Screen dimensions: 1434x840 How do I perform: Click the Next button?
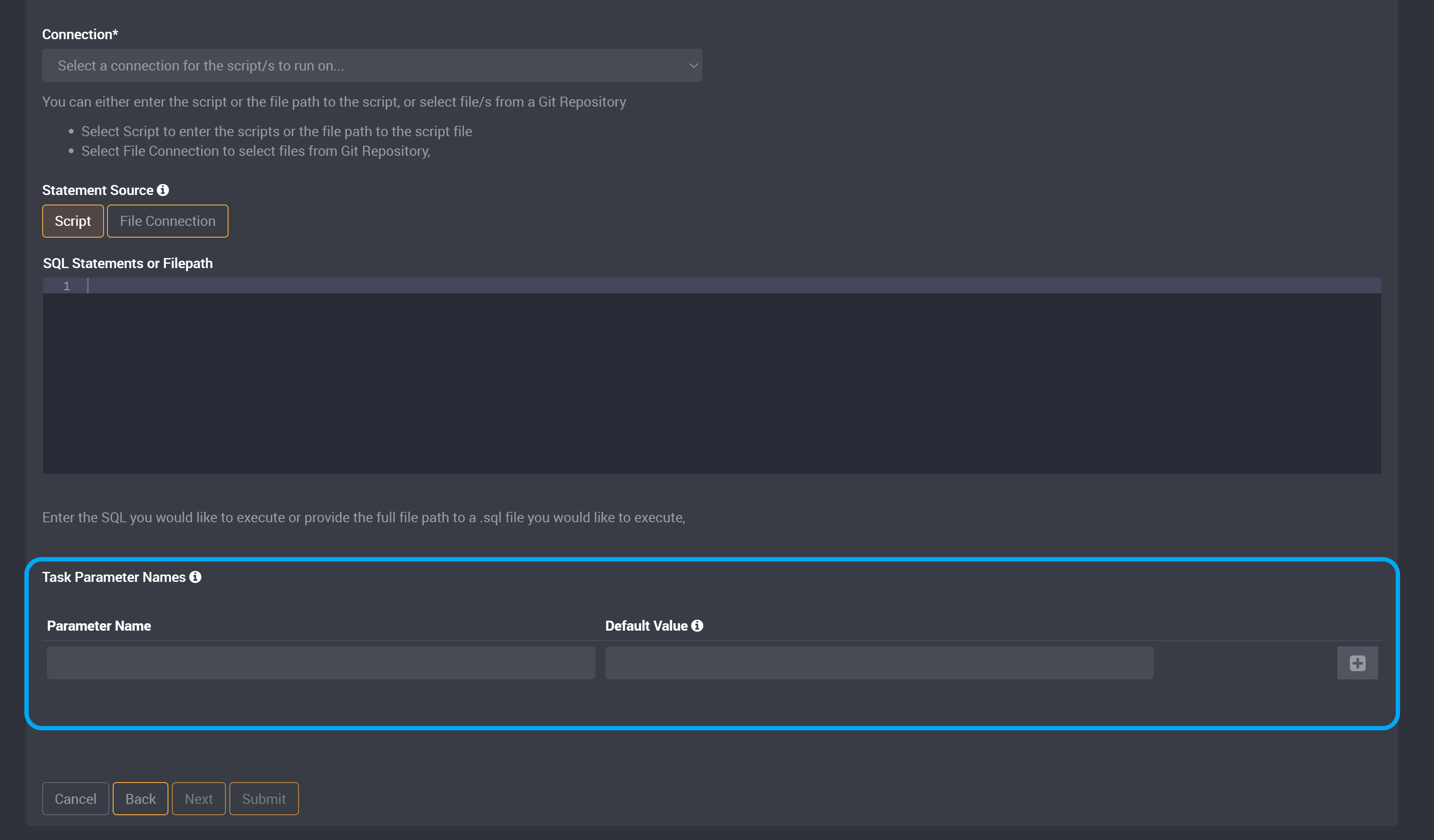(198, 799)
